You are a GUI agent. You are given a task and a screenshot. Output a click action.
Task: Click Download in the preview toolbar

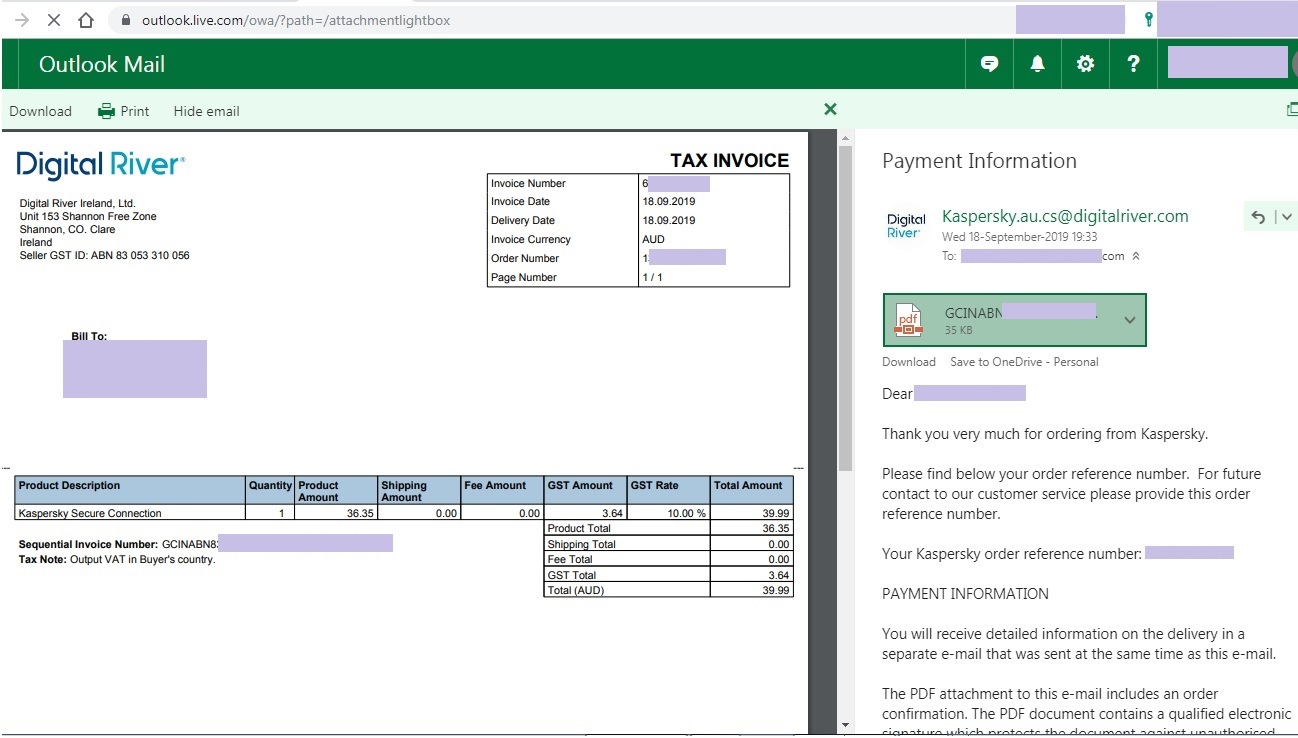[40, 111]
